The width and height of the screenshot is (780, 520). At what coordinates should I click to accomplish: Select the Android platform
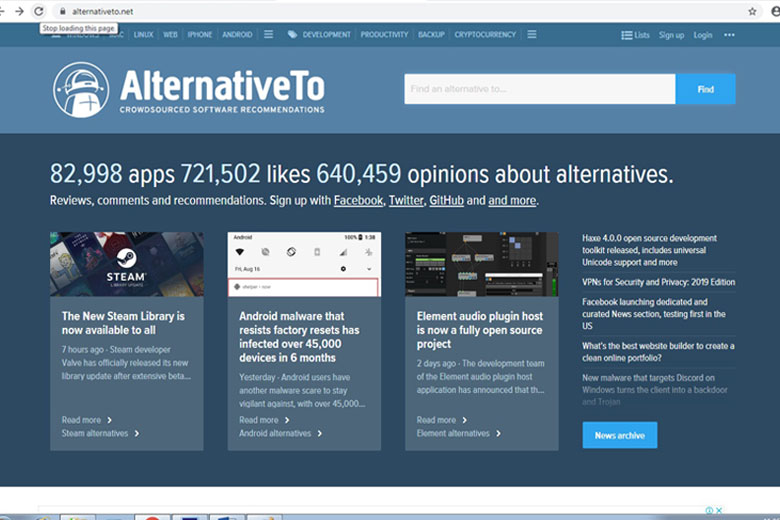tap(237, 34)
